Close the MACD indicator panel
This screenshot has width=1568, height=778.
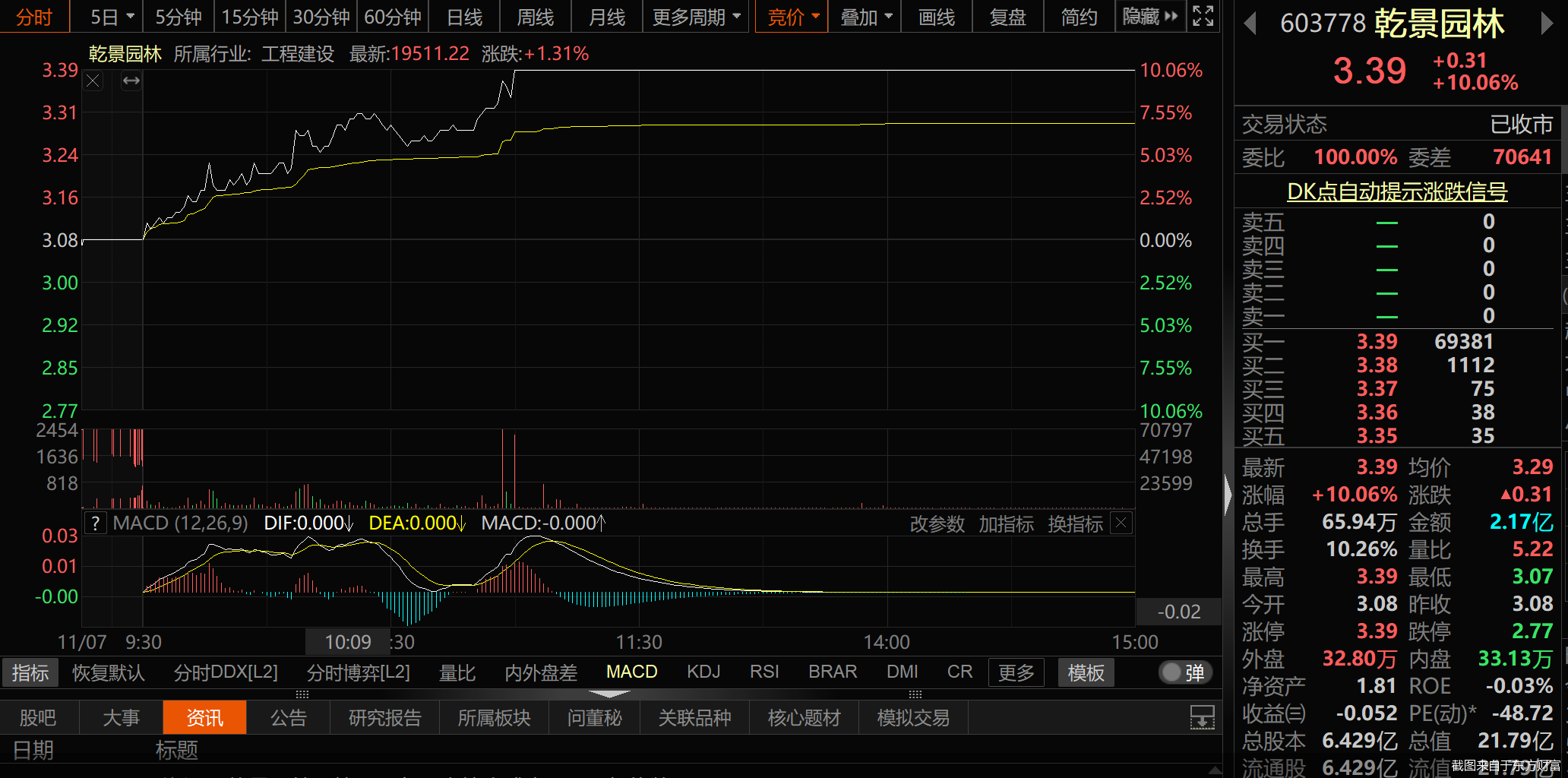click(1121, 523)
